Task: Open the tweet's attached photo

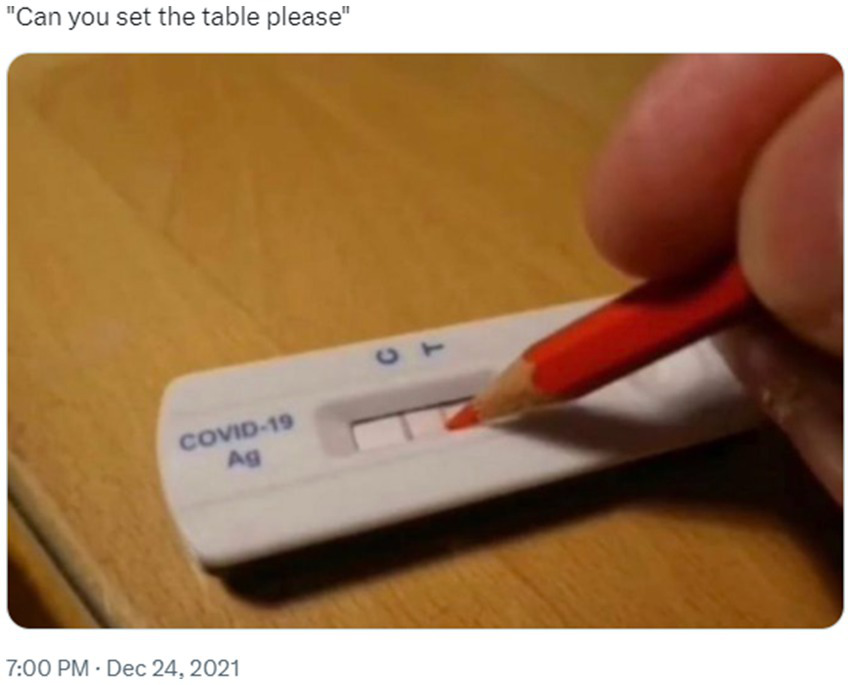Action: pos(425,341)
